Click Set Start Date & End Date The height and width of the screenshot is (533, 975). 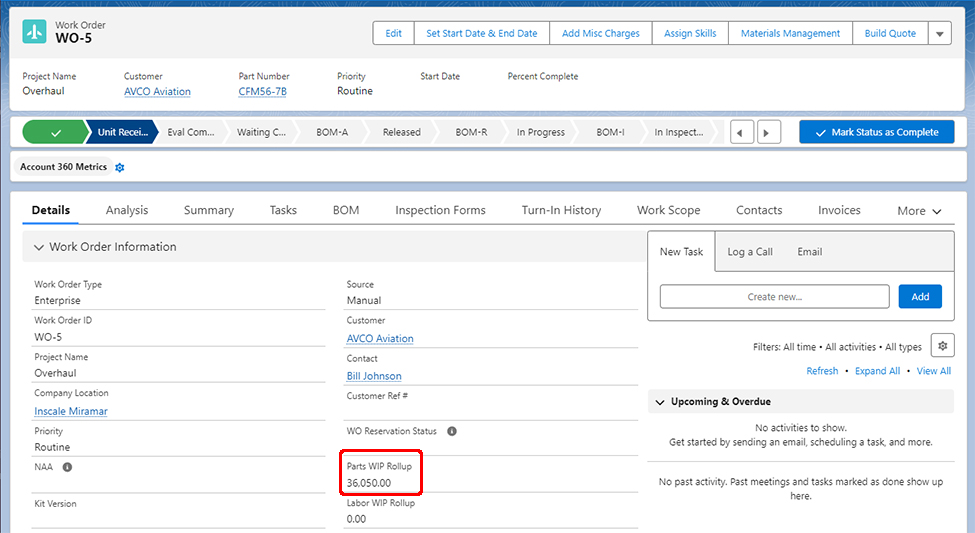pyautogui.click(x=482, y=34)
